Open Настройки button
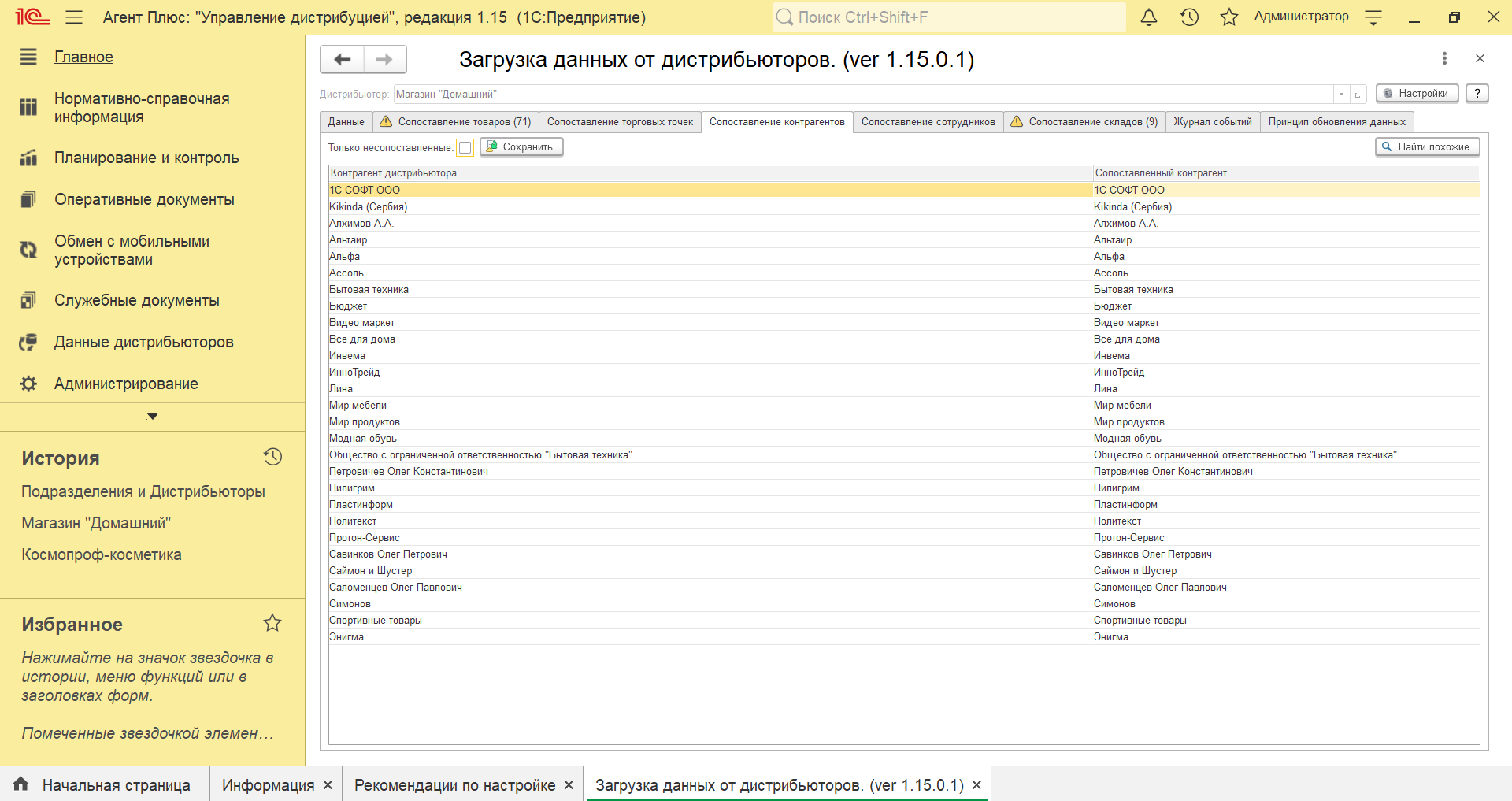 (1417, 93)
